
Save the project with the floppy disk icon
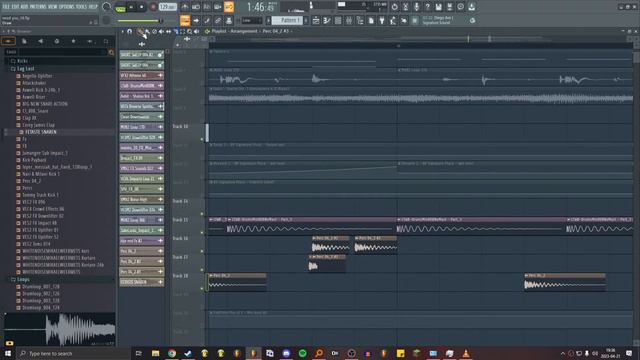[x=438, y=7]
